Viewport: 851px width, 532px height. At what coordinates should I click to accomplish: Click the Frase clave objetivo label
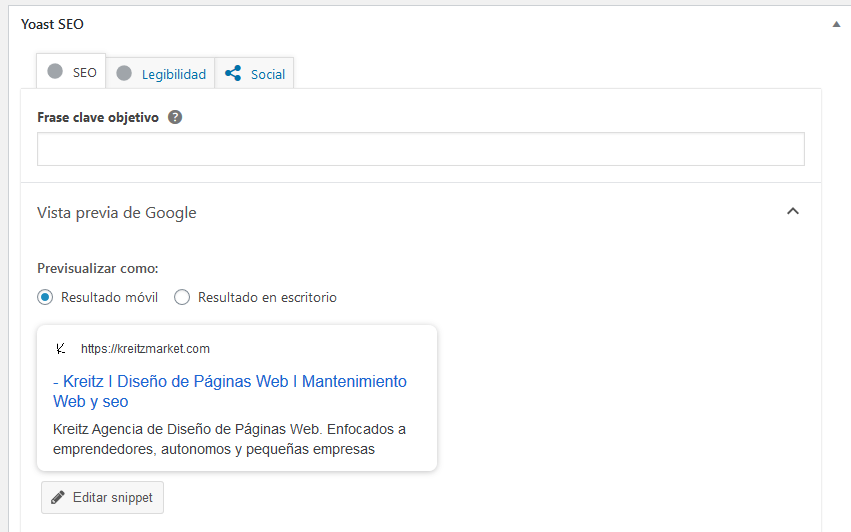[x=98, y=117]
